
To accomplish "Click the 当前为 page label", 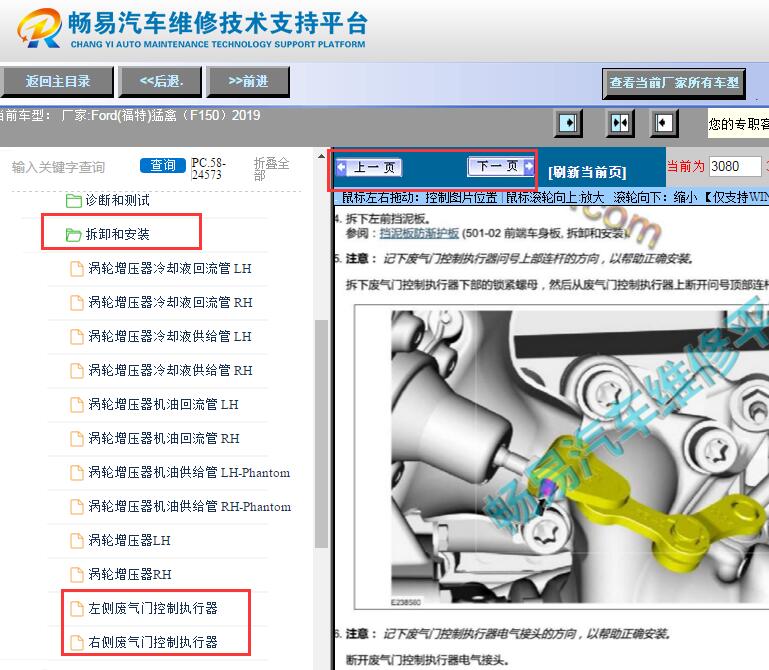I will 686,166.
